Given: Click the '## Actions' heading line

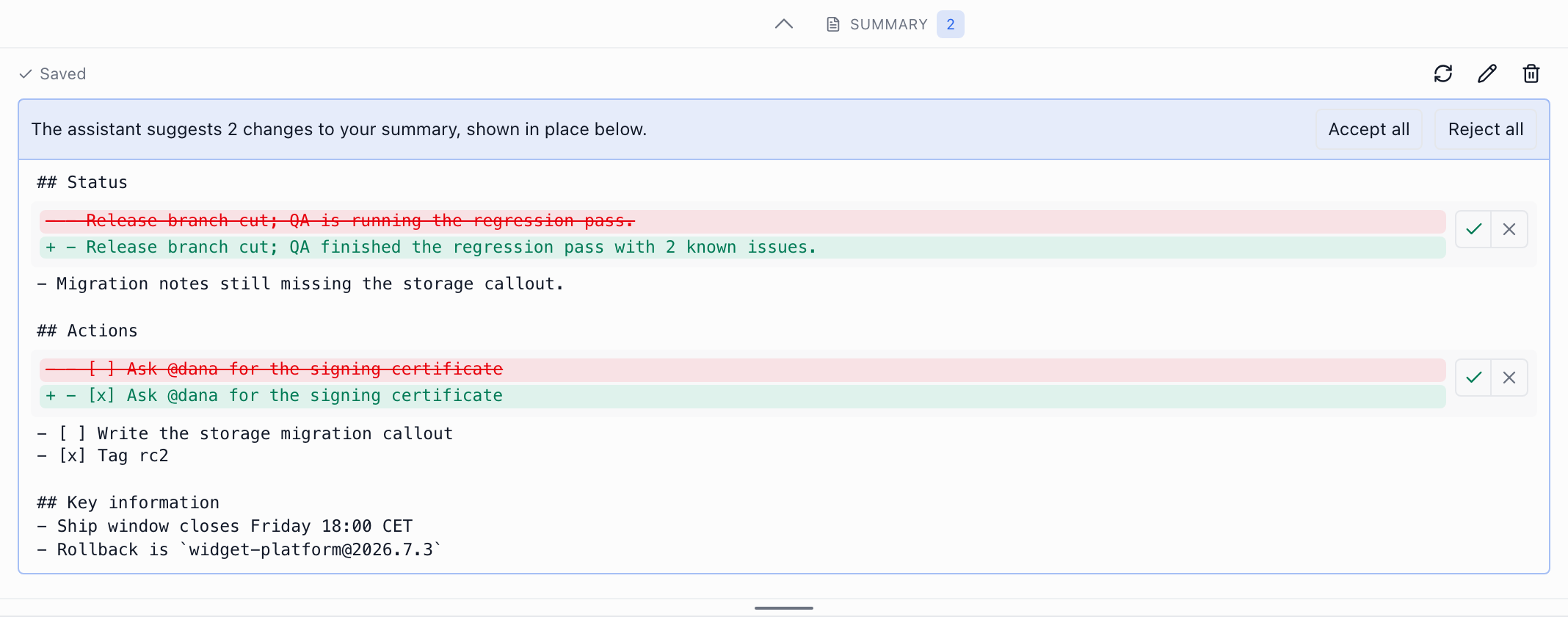Looking at the screenshot, I should (x=87, y=331).
